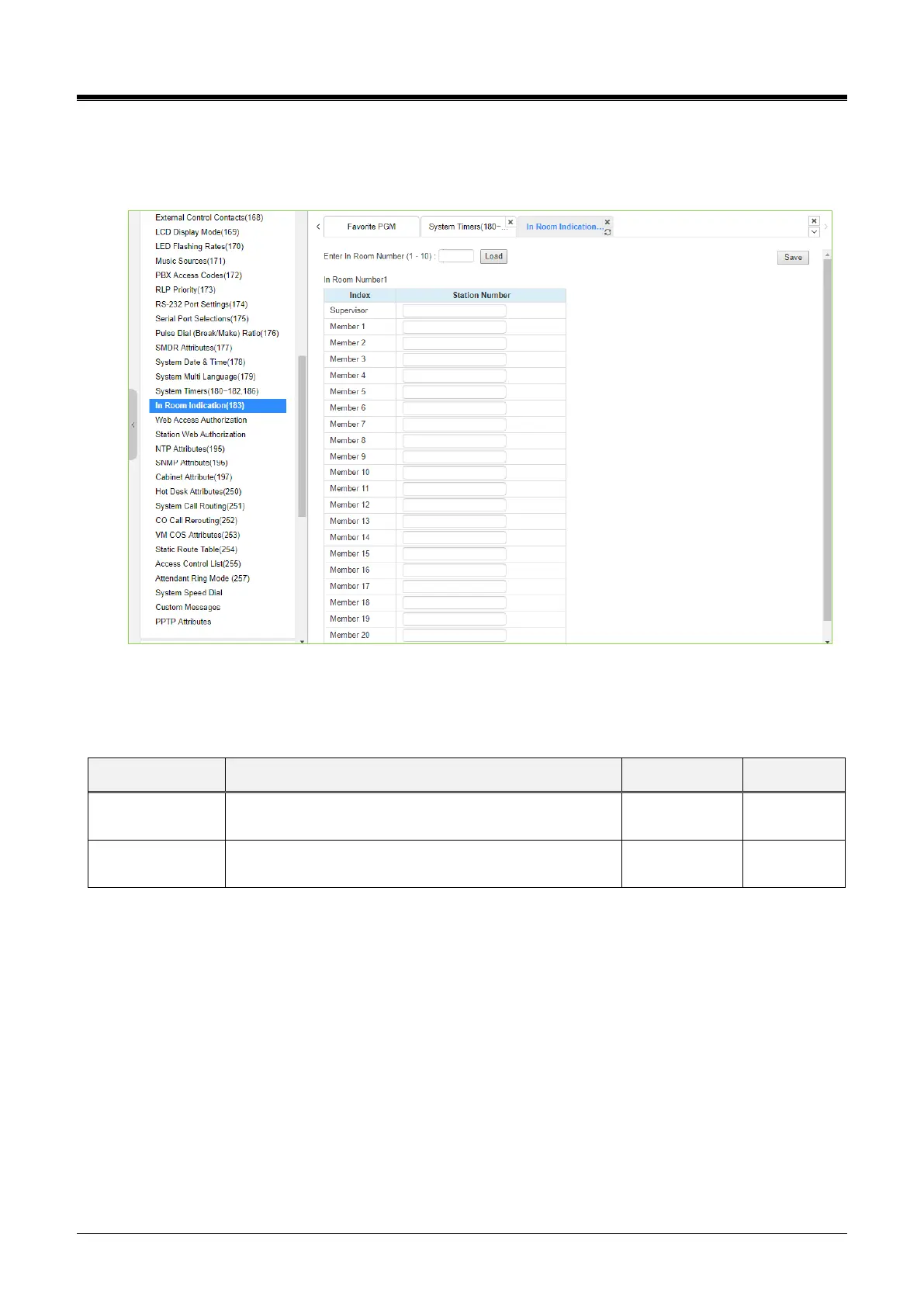
Task: Select the In Room Indication tab
Action: point(564,227)
